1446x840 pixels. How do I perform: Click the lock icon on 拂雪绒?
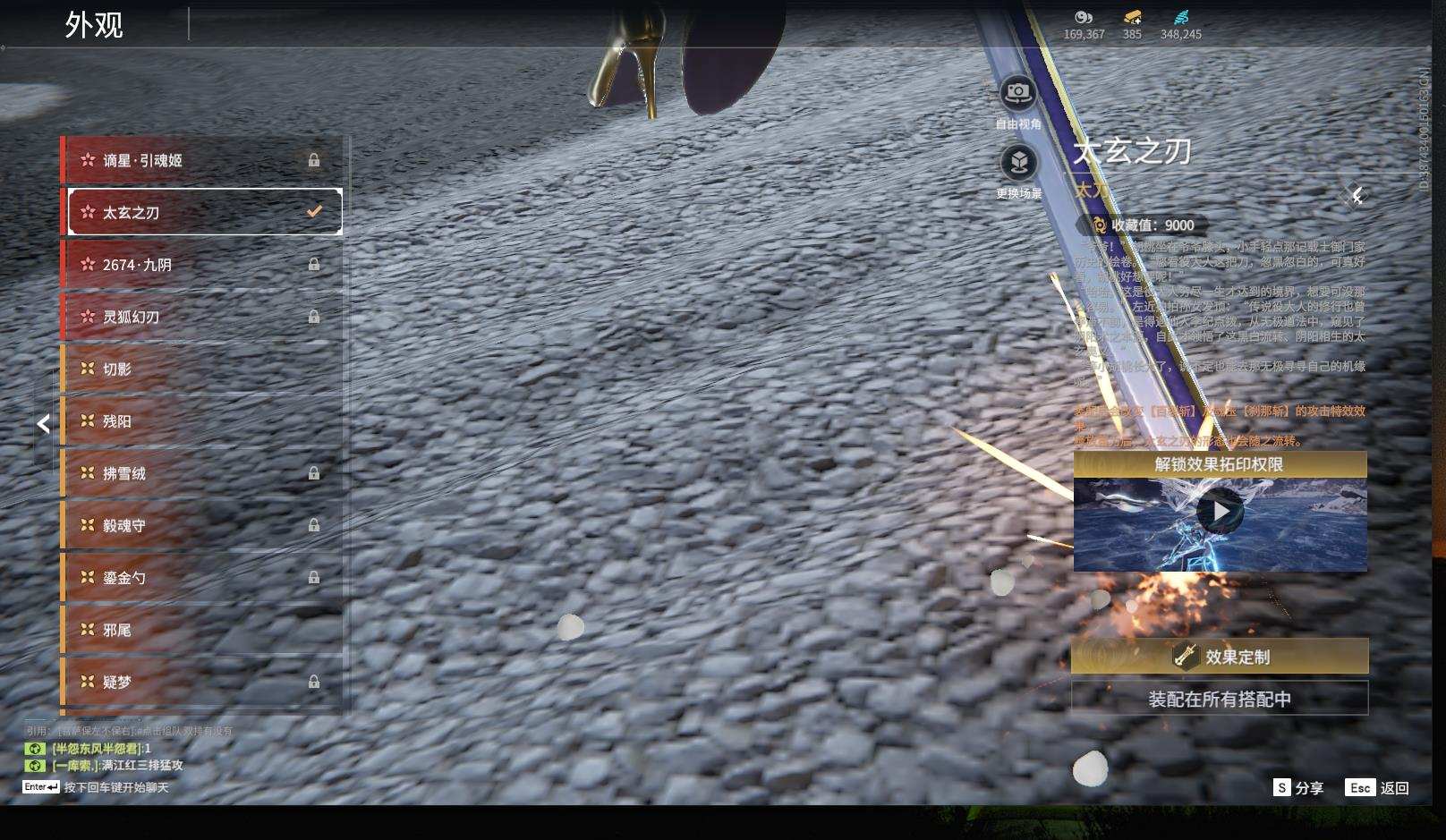(x=314, y=473)
